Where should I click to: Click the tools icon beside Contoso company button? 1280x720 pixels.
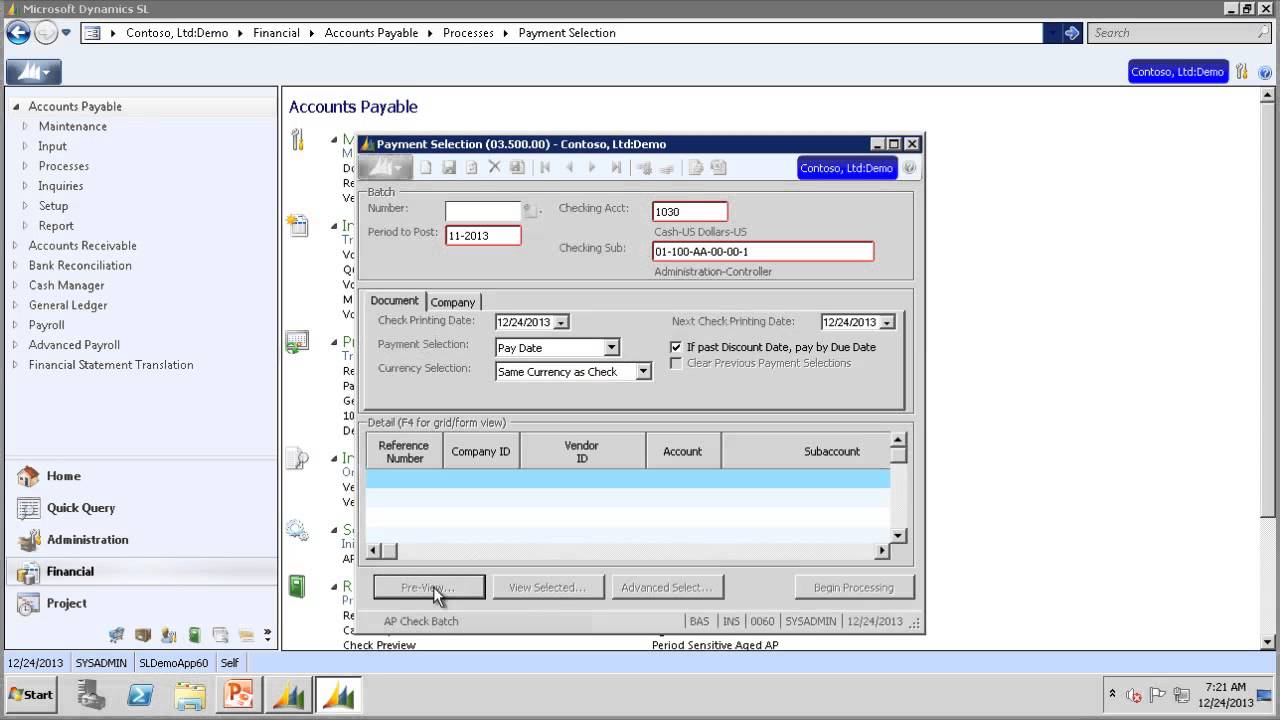pyautogui.click(x=1242, y=72)
